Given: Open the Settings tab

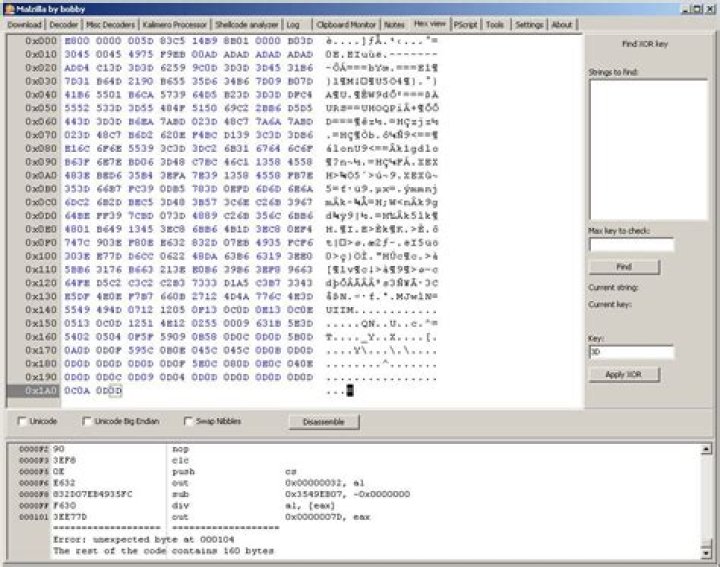Looking at the screenshot, I should pos(529,25).
